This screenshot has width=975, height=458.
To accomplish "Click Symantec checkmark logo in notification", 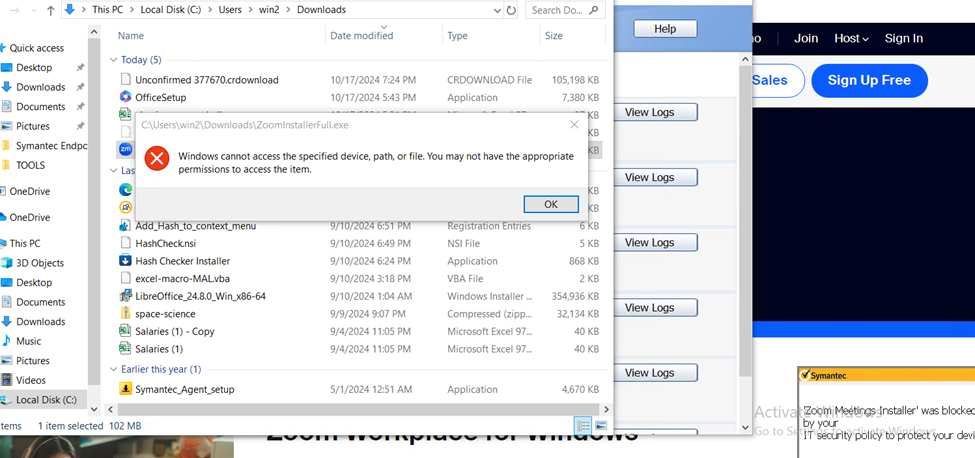I will click(805, 375).
